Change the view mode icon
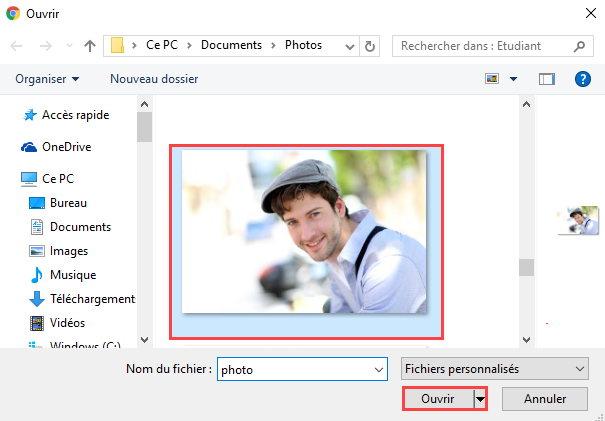 492,79
